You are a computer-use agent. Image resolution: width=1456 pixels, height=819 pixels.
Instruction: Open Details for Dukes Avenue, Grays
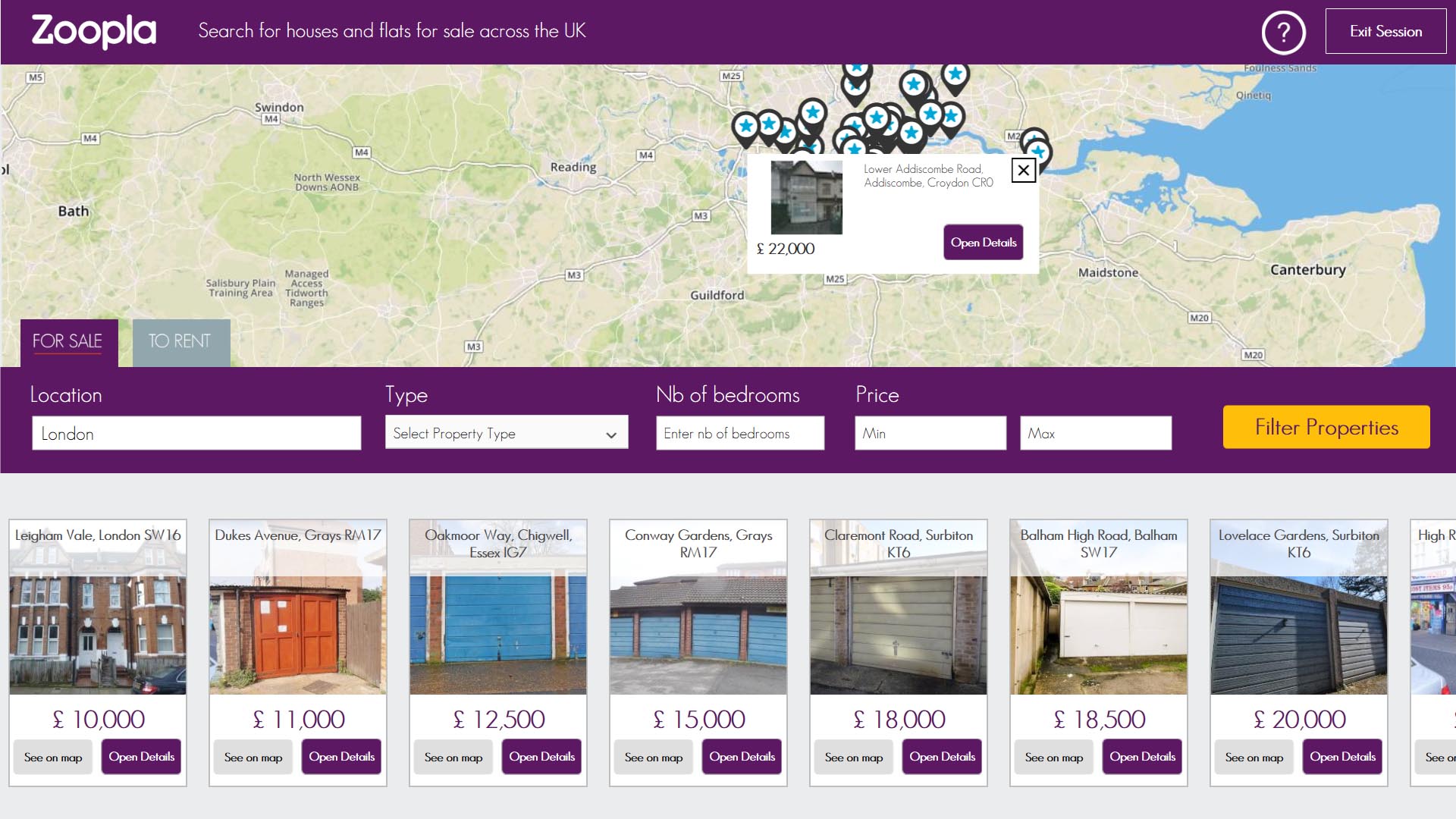[x=341, y=757]
